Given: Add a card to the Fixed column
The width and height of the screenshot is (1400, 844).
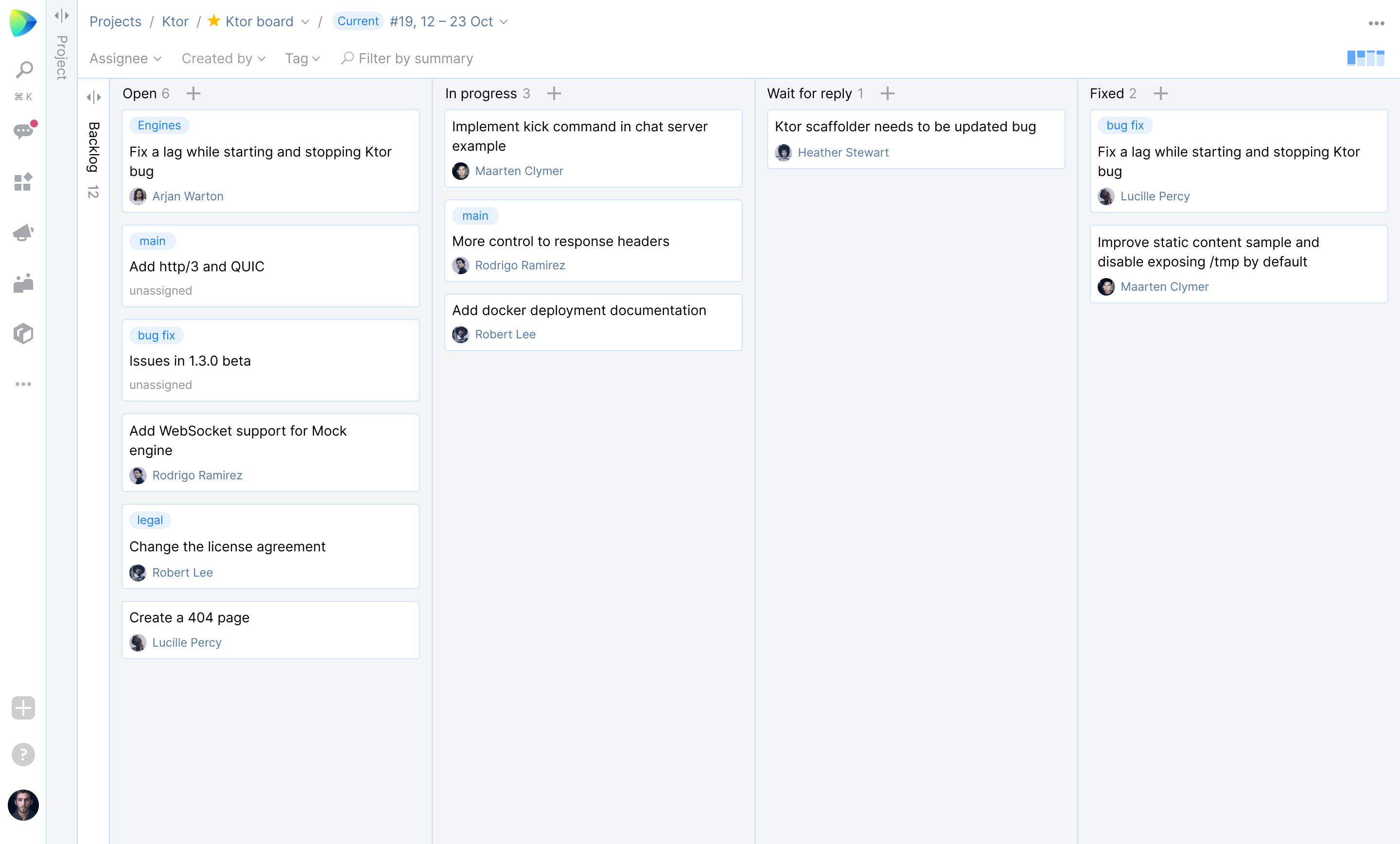Looking at the screenshot, I should (x=1161, y=93).
